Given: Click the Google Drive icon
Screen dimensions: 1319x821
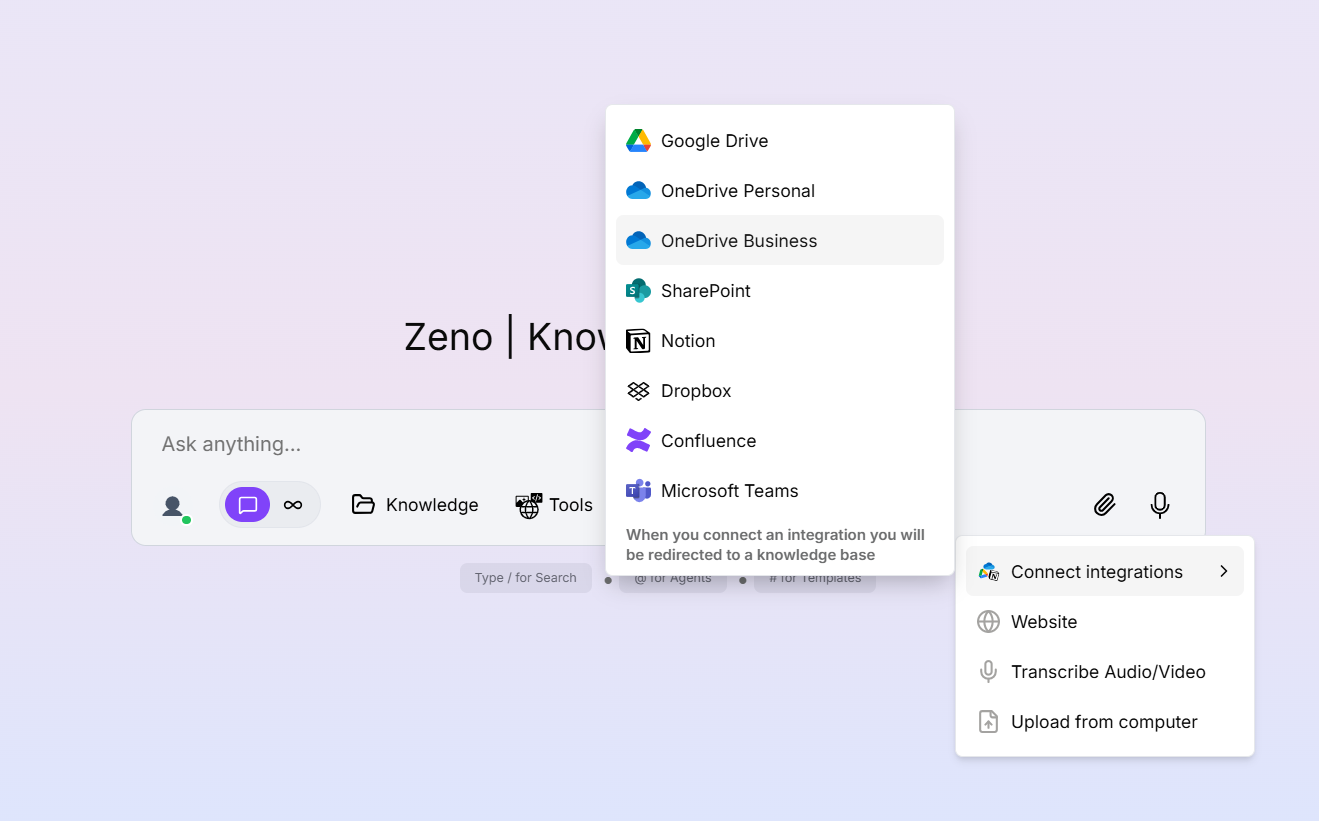Looking at the screenshot, I should click(x=638, y=140).
